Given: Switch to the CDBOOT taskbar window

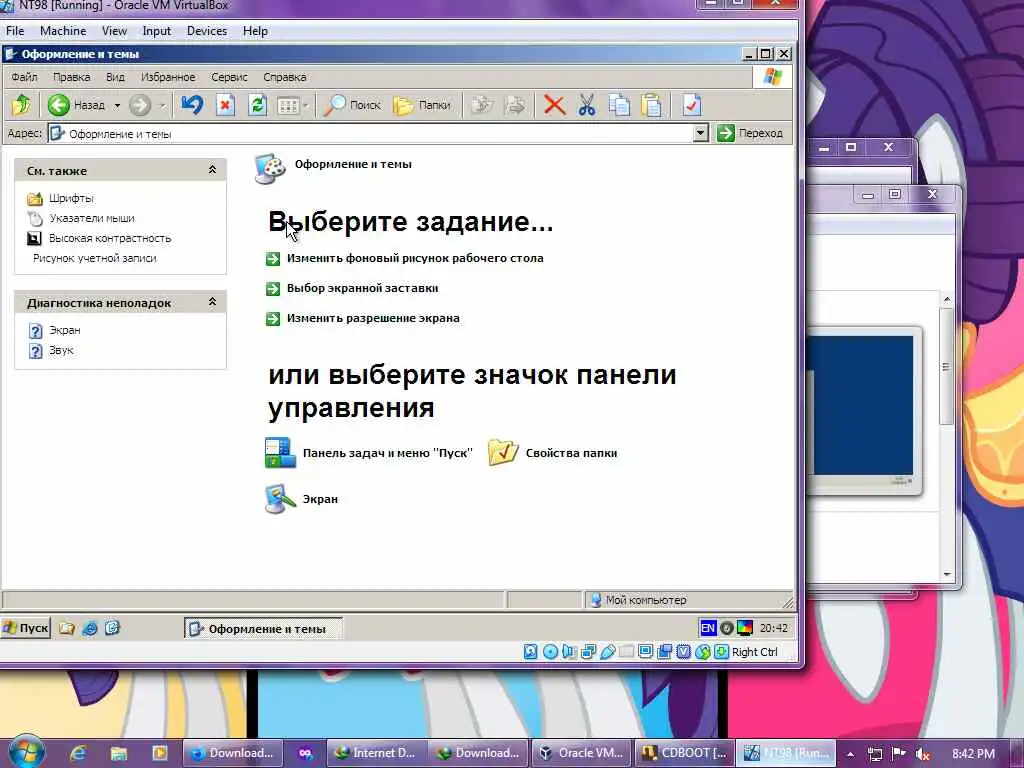Looking at the screenshot, I should click(x=684, y=753).
